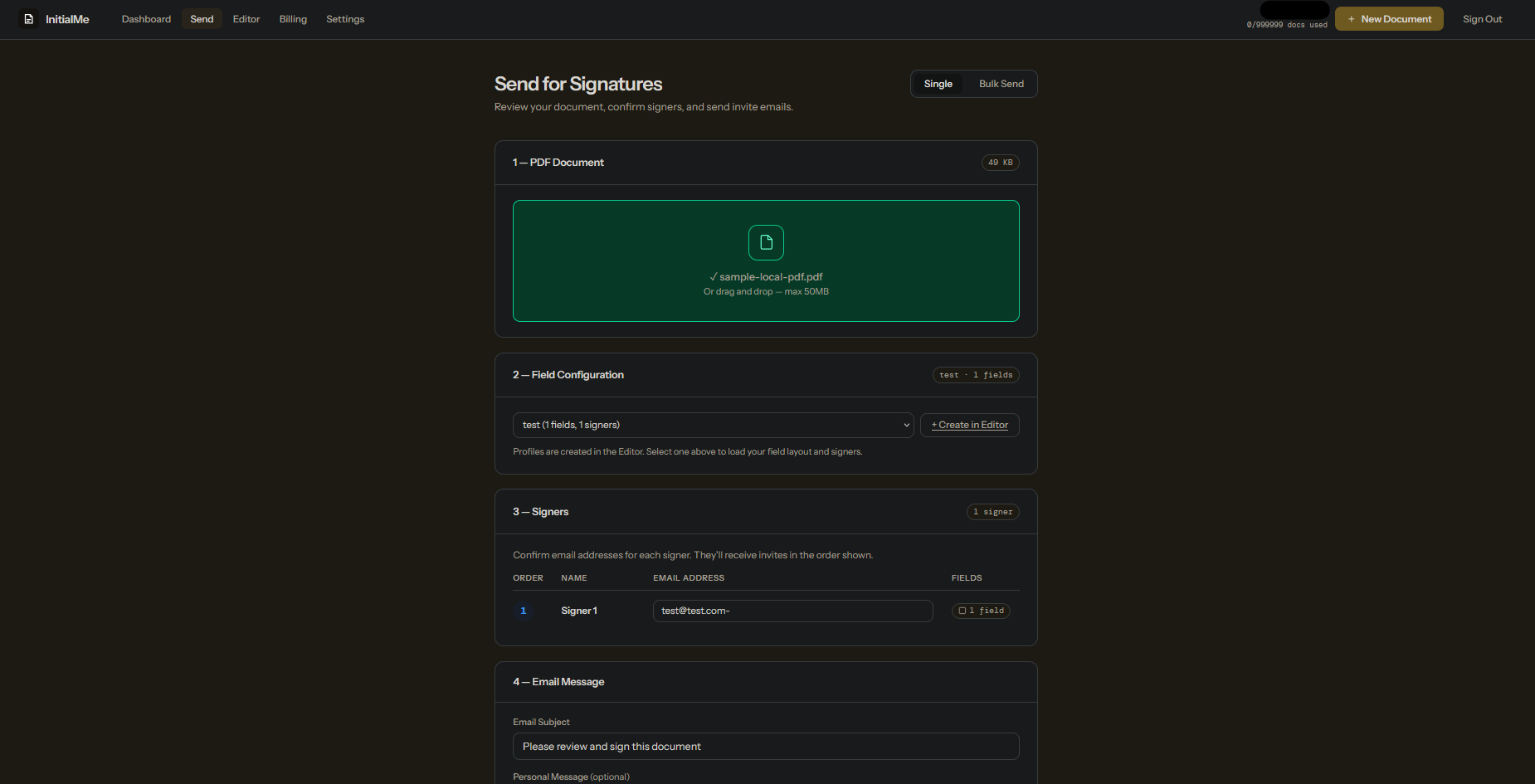Screen dimensions: 1535x784
Task: Click the ORDER column header
Action: (x=528, y=578)
